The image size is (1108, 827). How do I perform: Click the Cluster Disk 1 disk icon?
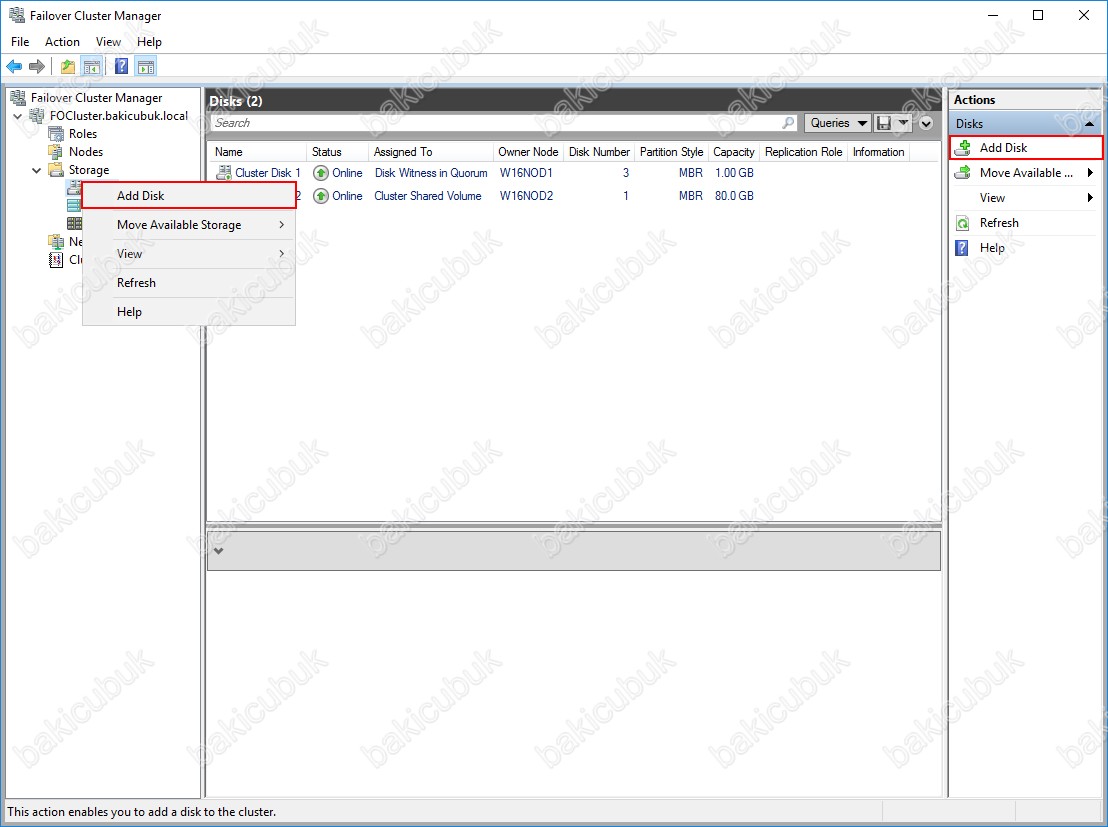pos(224,172)
